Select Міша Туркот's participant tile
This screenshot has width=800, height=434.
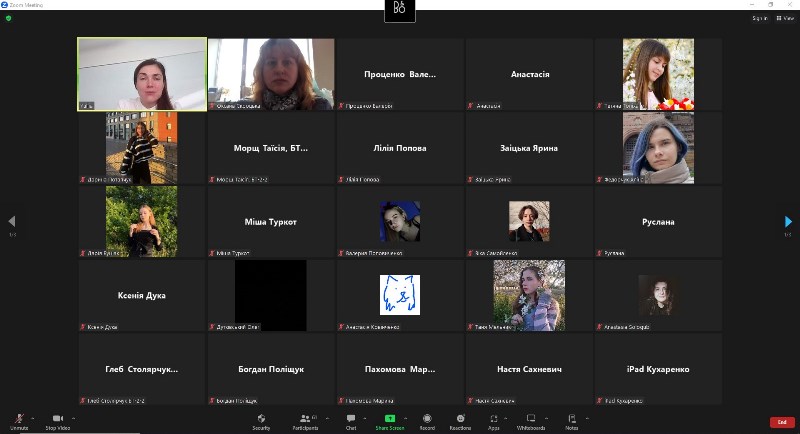(x=270, y=222)
